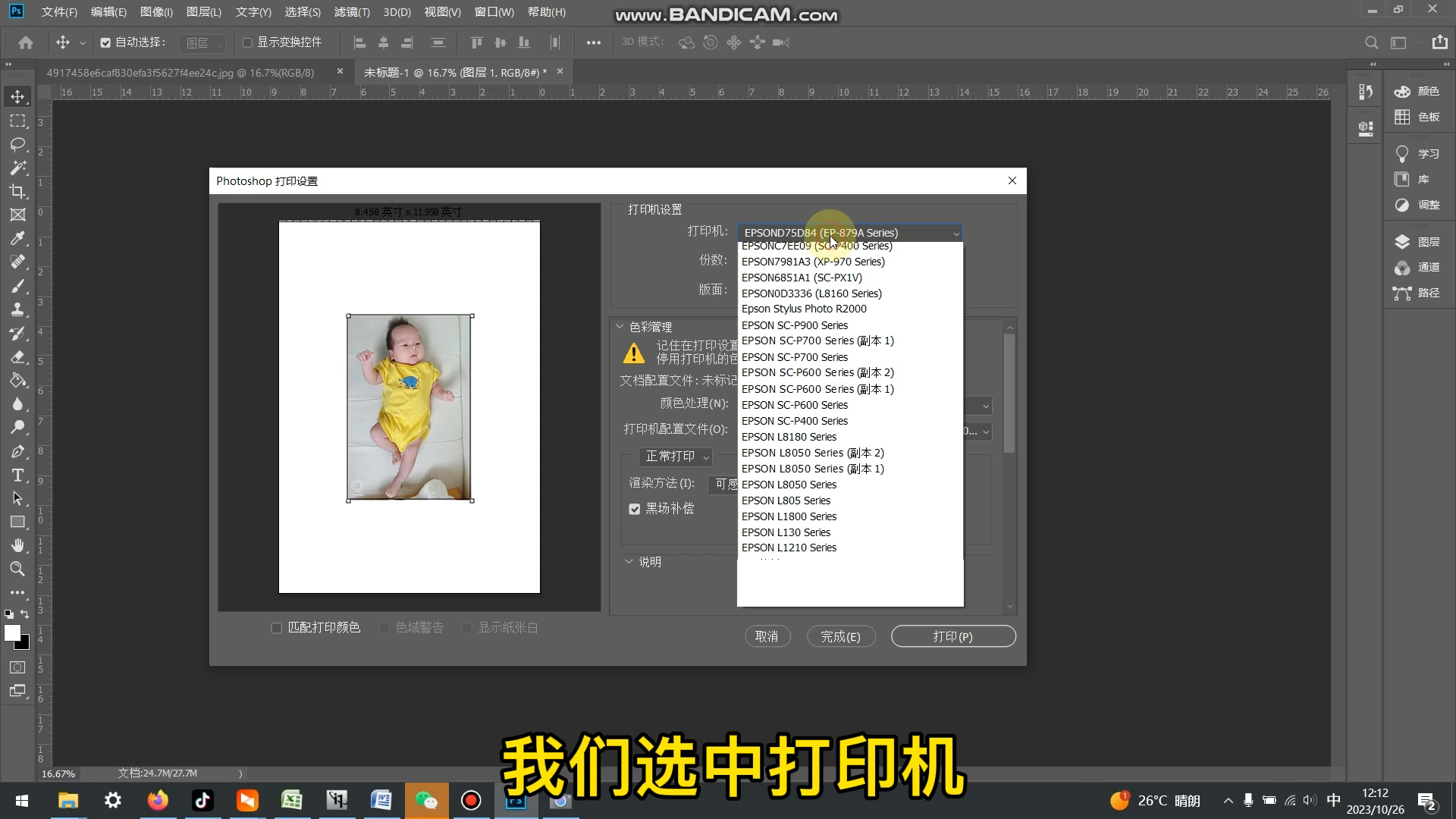Screen dimensions: 1456x819
Task: Open the 正常打印 dropdown
Action: point(675,457)
